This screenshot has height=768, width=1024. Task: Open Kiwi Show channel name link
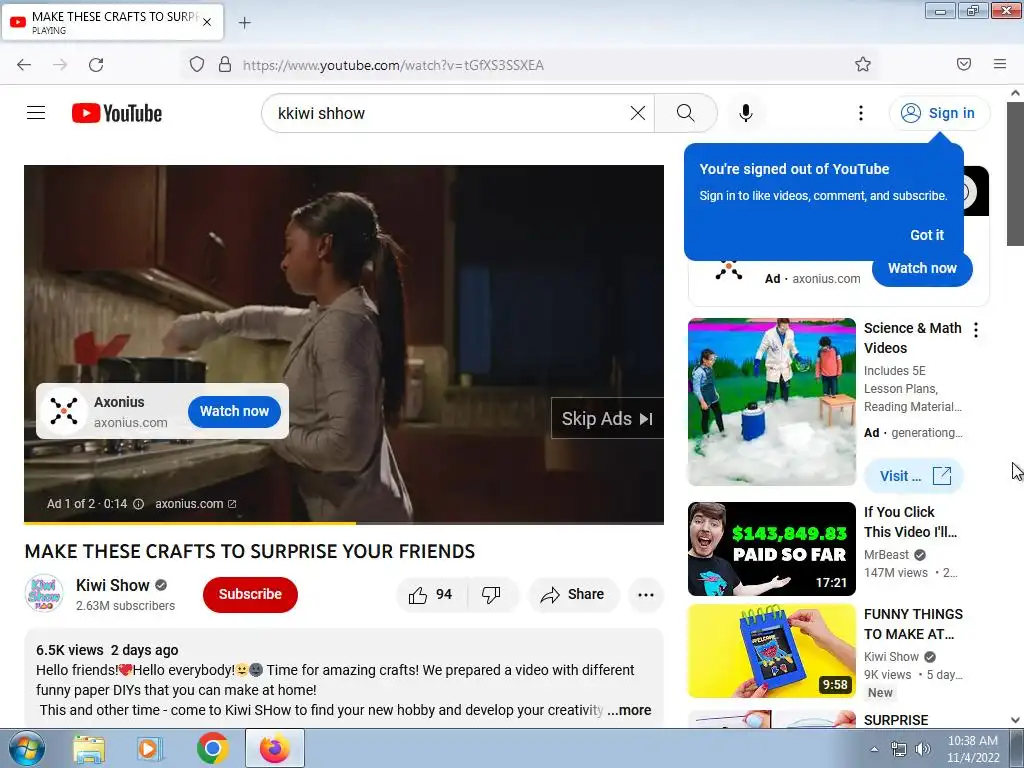tap(113, 585)
